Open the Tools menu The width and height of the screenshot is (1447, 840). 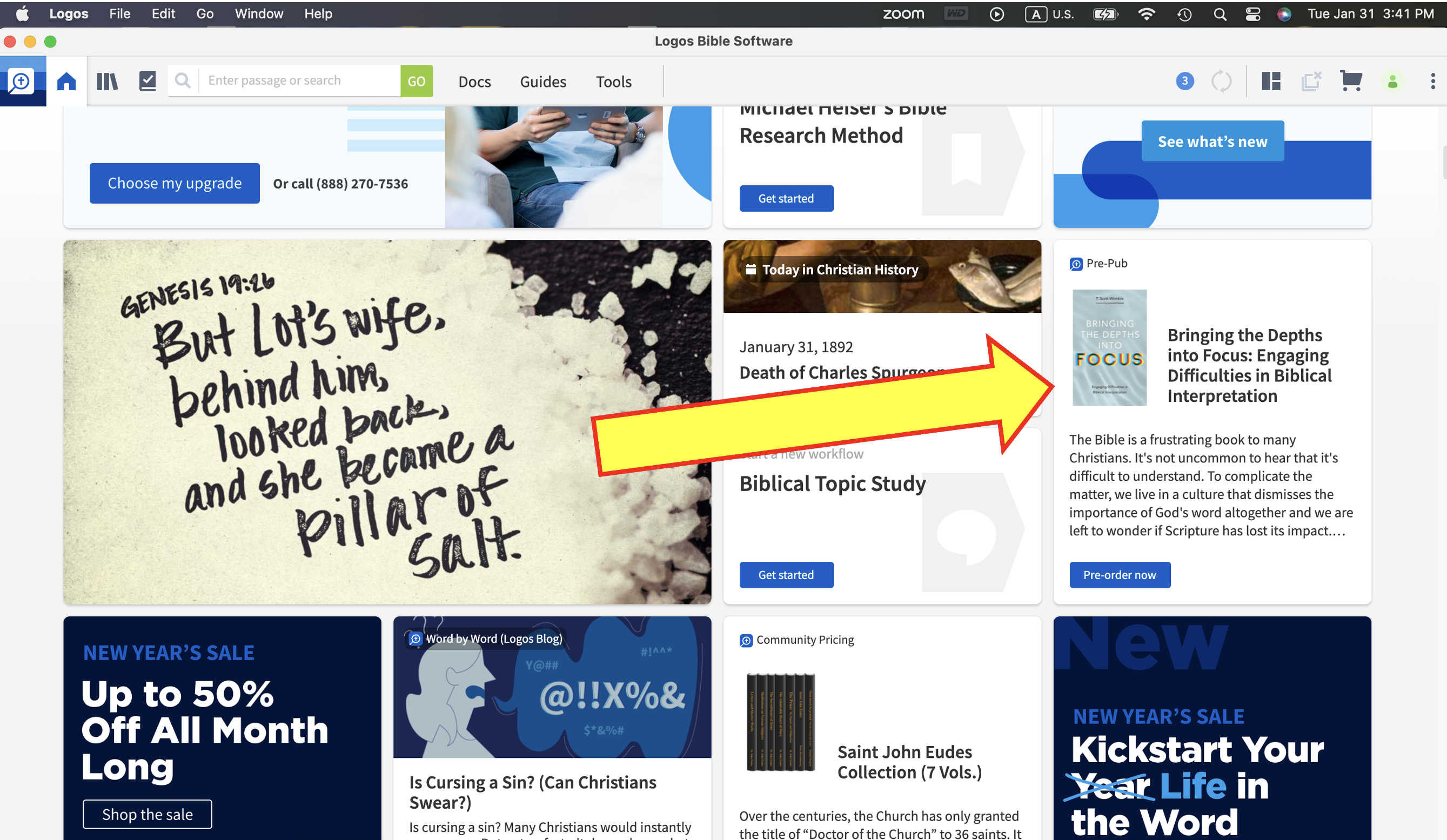tap(613, 82)
